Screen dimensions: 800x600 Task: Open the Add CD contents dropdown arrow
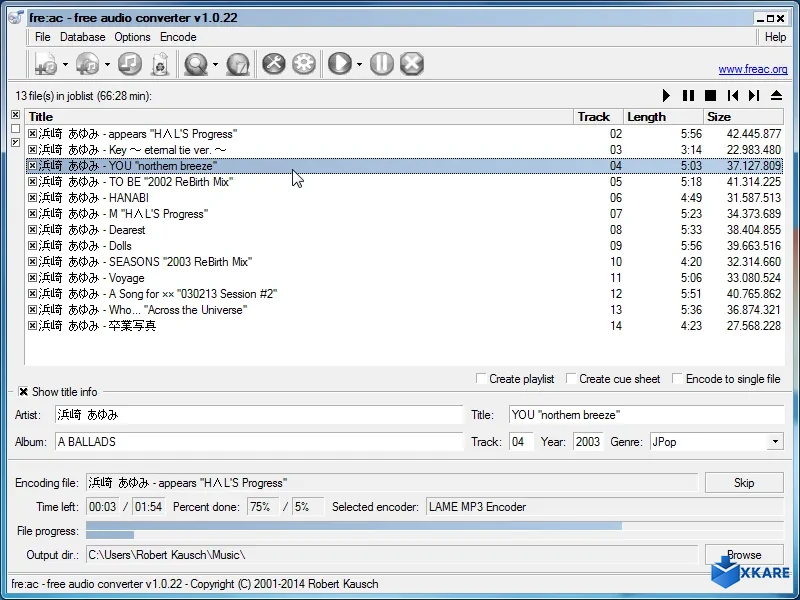click(x=107, y=64)
